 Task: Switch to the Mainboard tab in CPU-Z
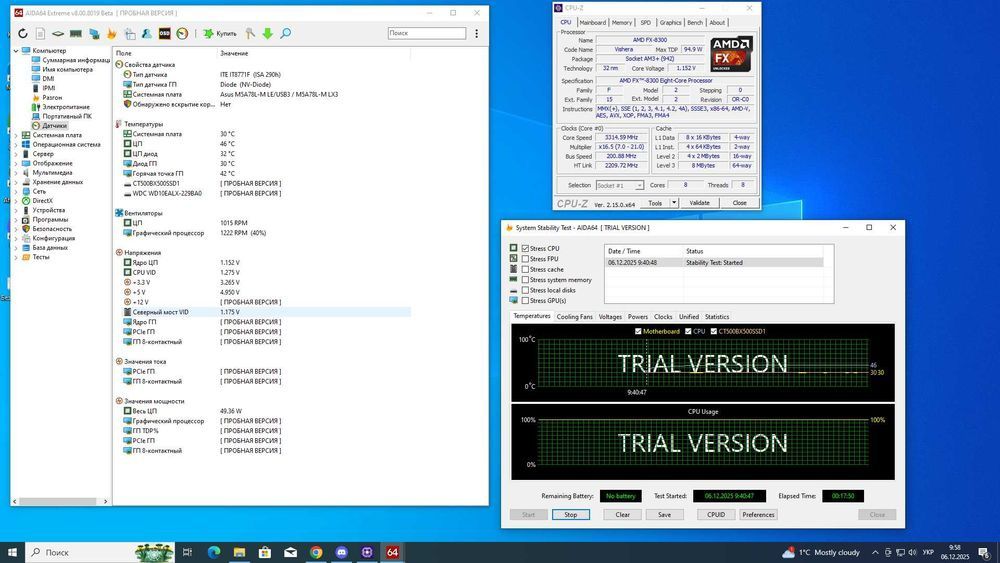pos(592,22)
